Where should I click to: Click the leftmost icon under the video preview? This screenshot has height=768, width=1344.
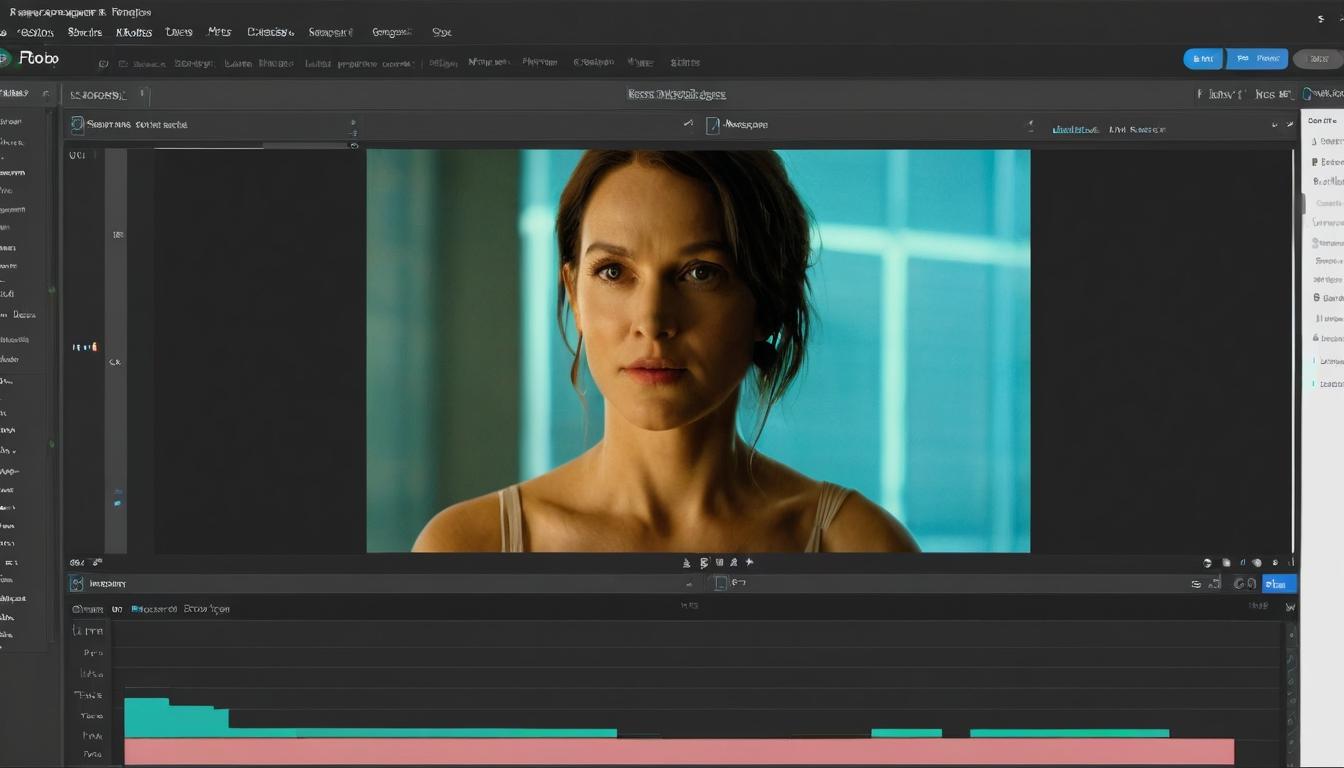[687, 564]
